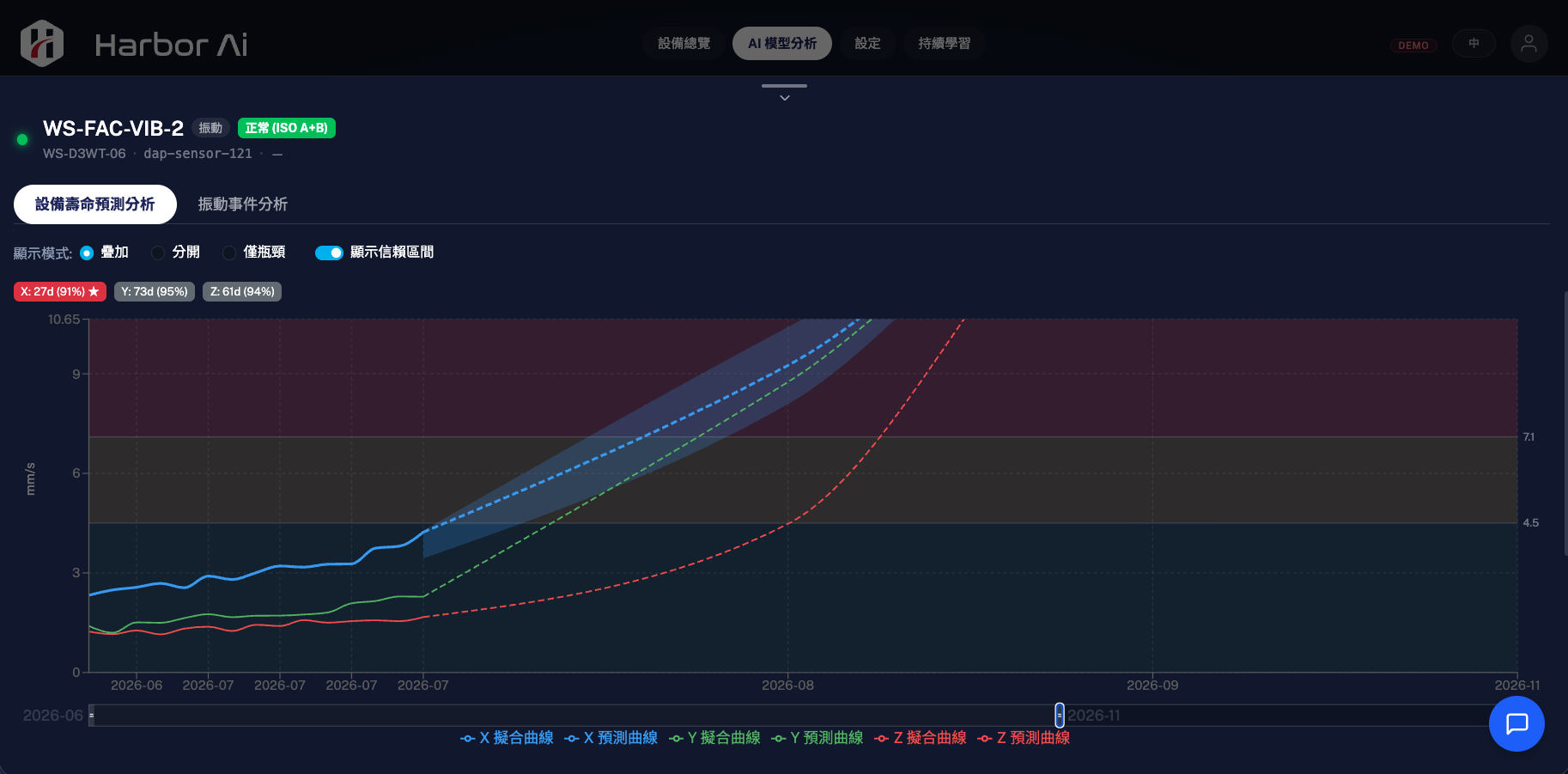Viewport: 1568px width, 774px height.
Task: Toggle Z 擬合曲線 legend series
Action: pos(921,738)
